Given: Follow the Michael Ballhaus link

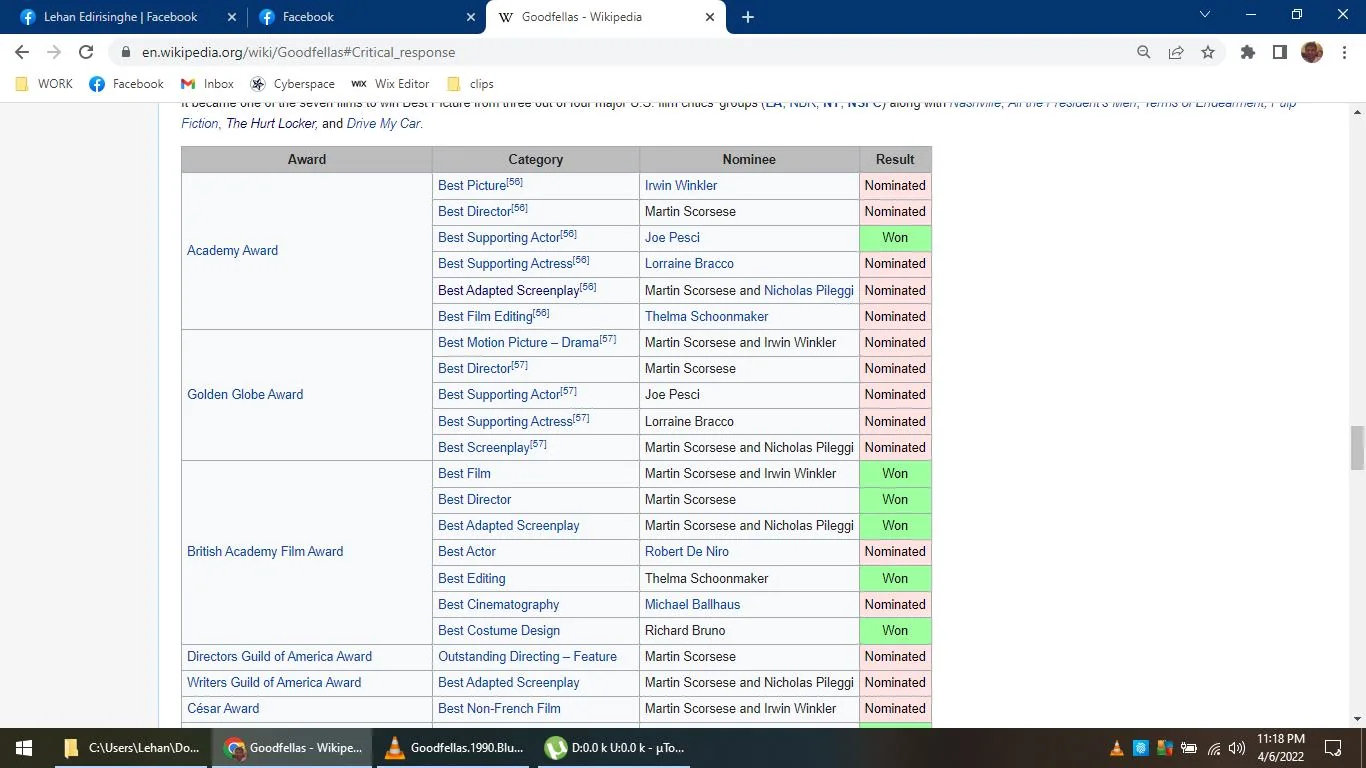Looking at the screenshot, I should (693, 605).
